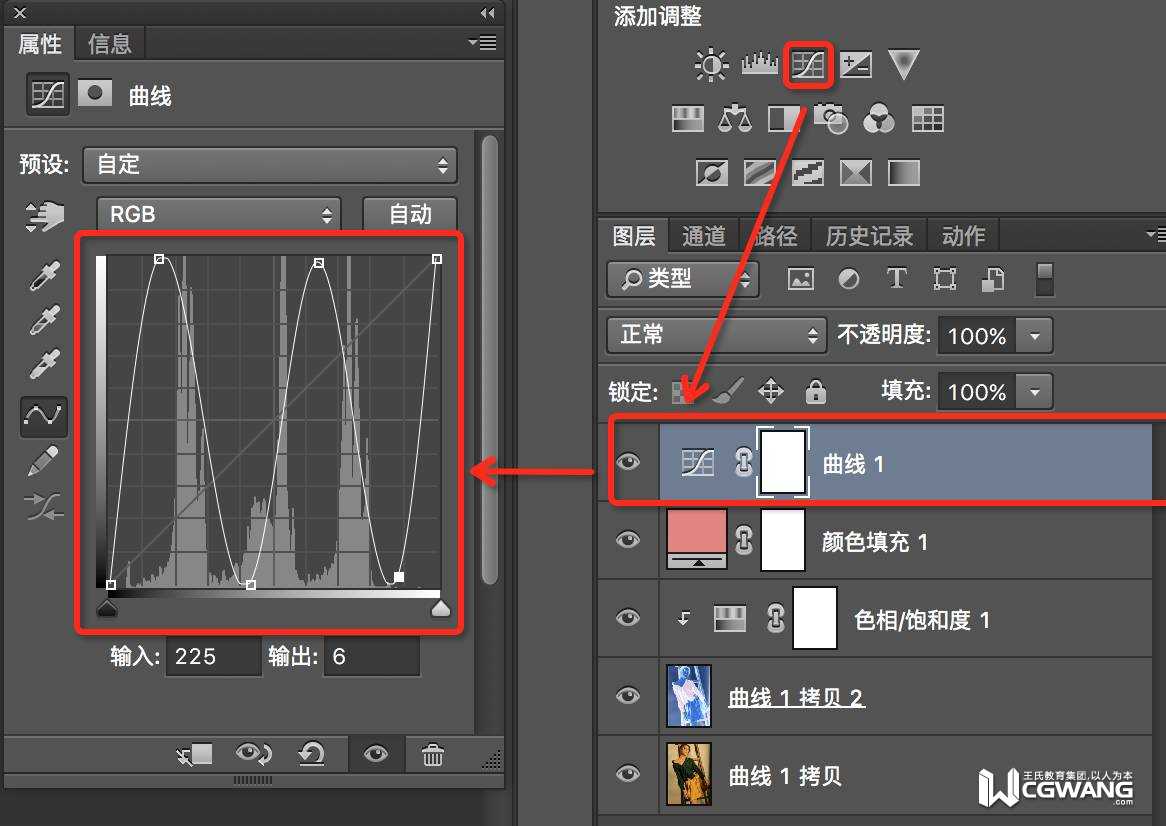Add a Curves adjustment layer

tap(808, 65)
